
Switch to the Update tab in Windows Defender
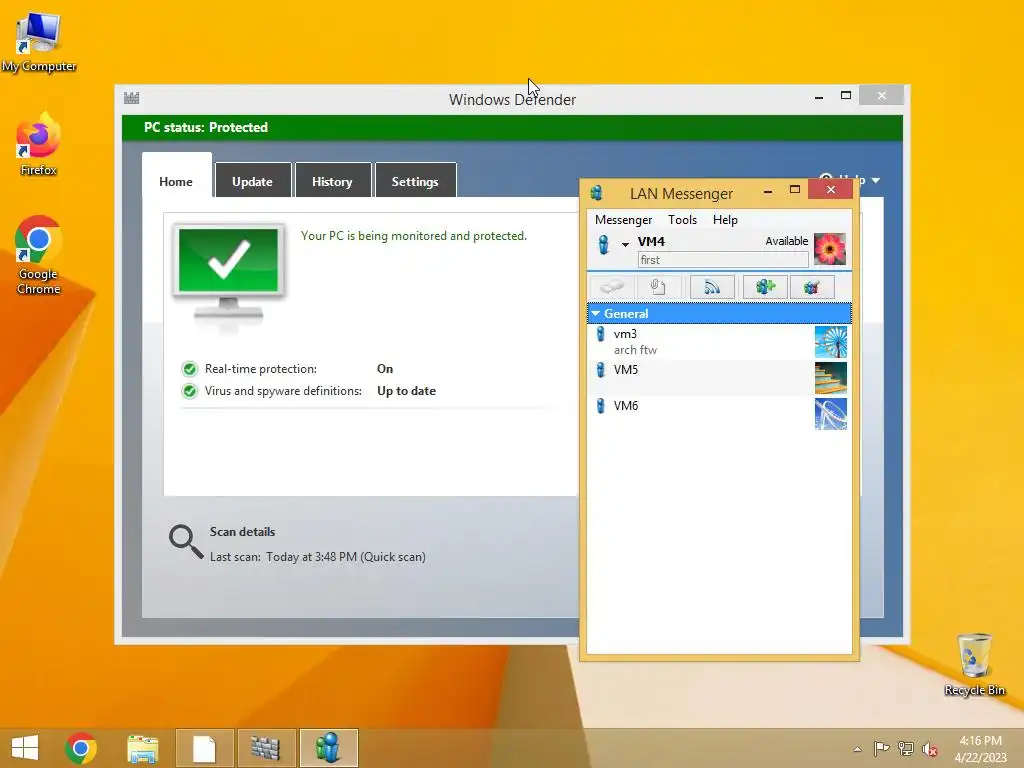pos(252,182)
